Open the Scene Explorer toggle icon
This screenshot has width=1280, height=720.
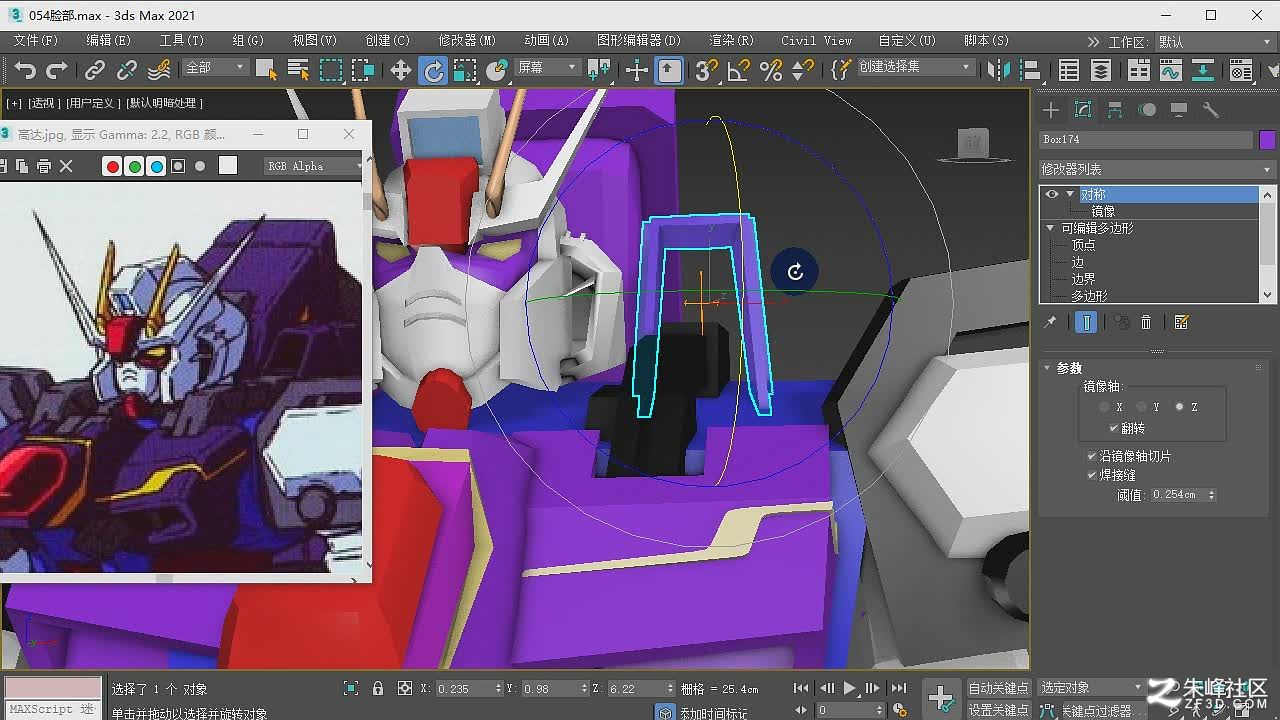(1069, 69)
